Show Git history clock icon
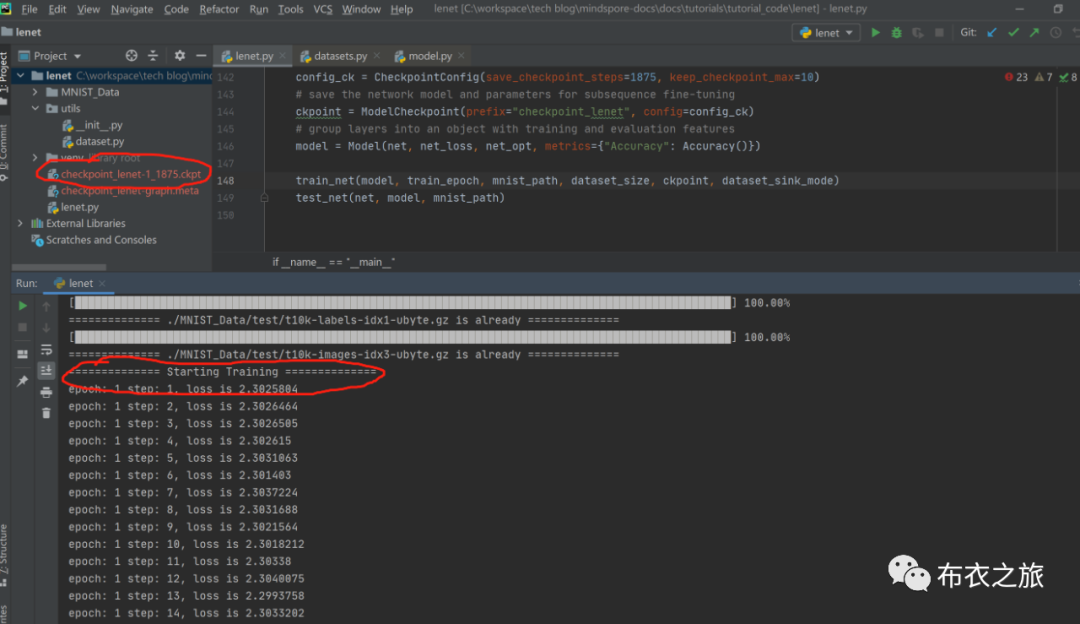The image size is (1080, 624). click(1055, 32)
